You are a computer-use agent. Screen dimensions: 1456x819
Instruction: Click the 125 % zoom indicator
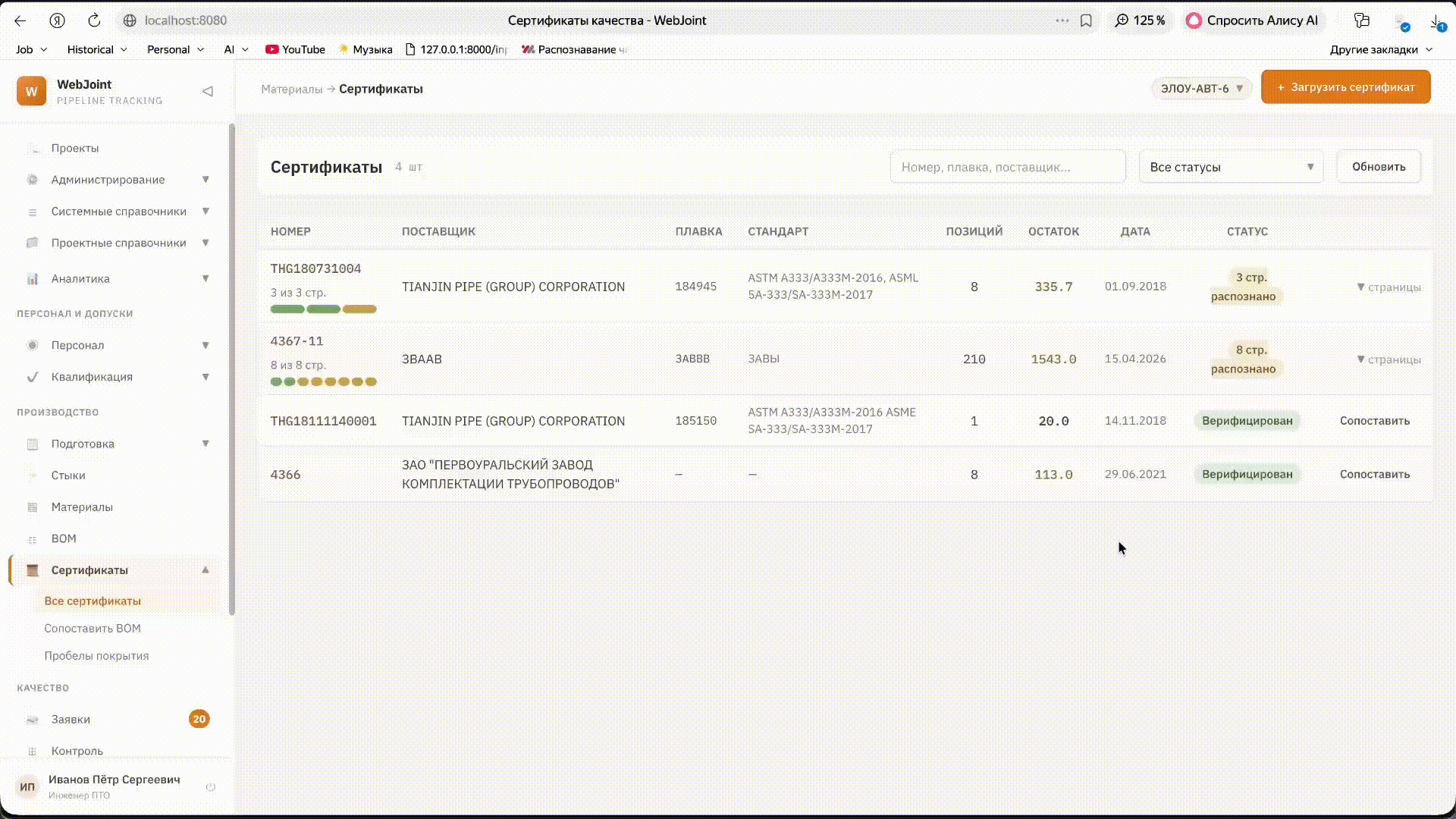(1140, 20)
